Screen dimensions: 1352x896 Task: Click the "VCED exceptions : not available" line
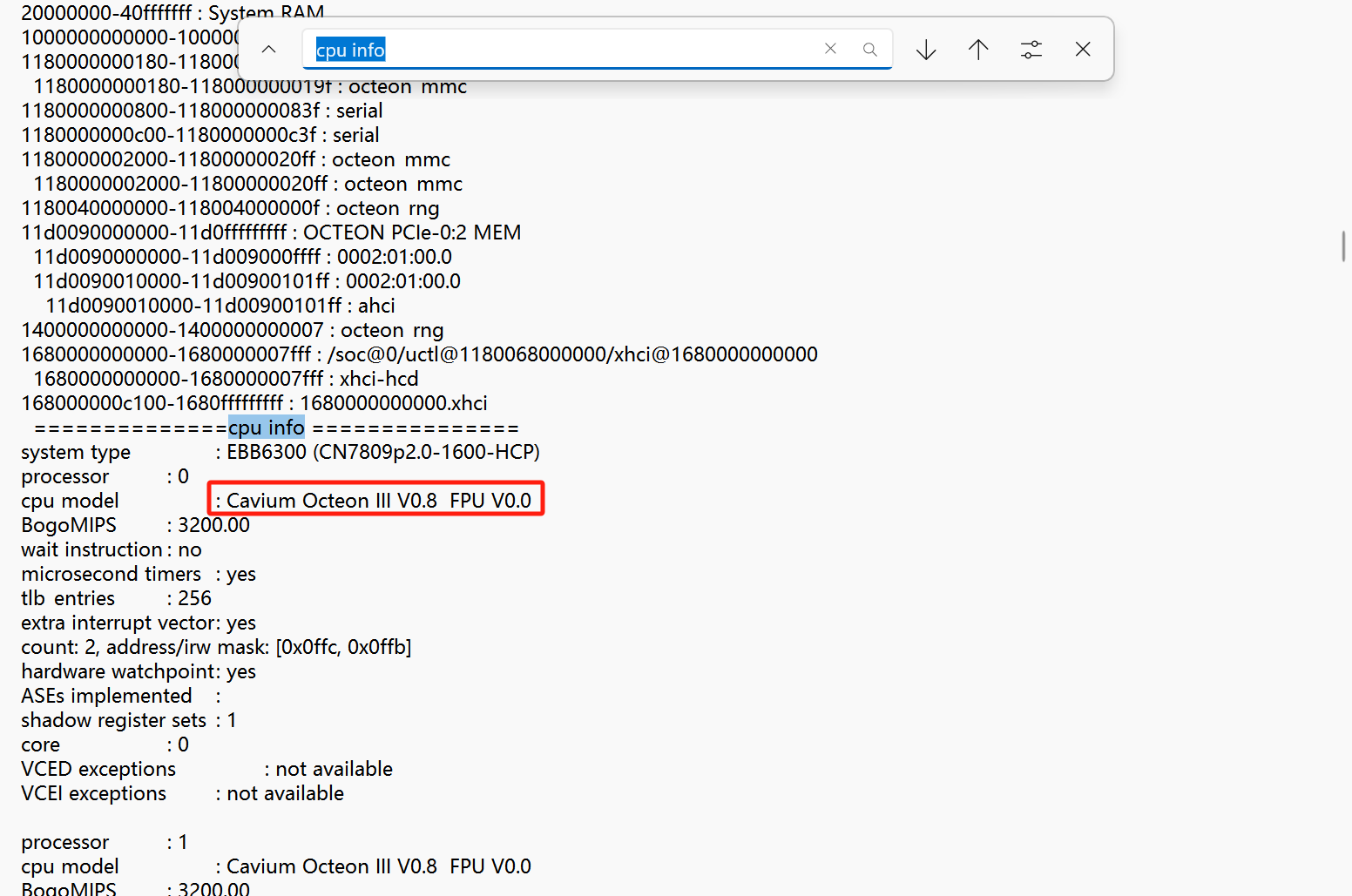click(x=207, y=769)
